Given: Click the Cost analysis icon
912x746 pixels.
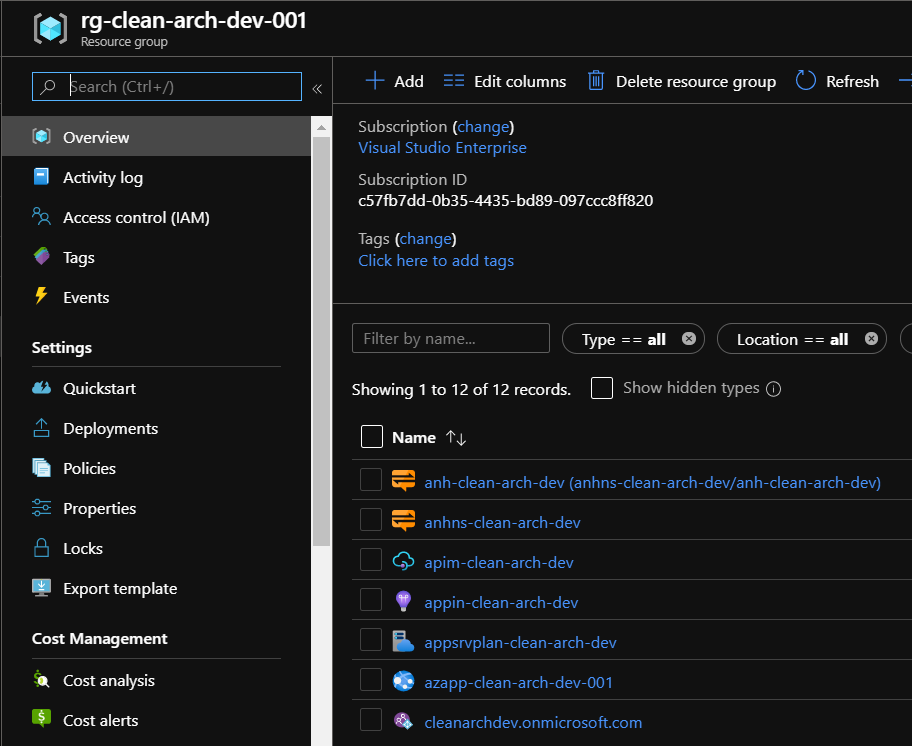Looking at the screenshot, I should point(41,679).
